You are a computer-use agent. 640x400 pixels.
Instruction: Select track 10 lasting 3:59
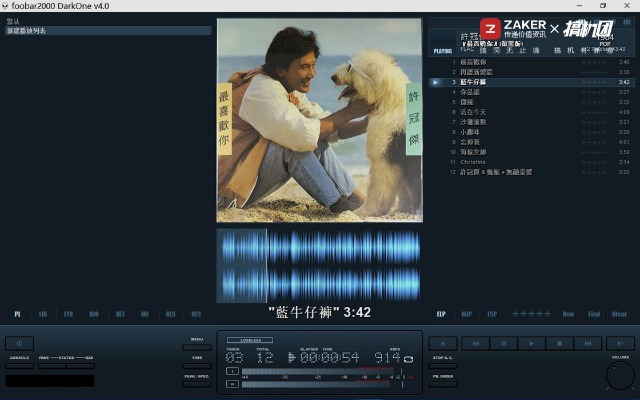pos(531,152)
